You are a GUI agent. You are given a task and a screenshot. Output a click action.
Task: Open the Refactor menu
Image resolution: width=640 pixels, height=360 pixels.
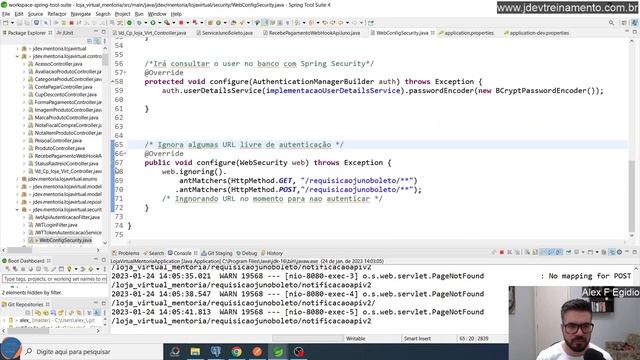(57, 14)
